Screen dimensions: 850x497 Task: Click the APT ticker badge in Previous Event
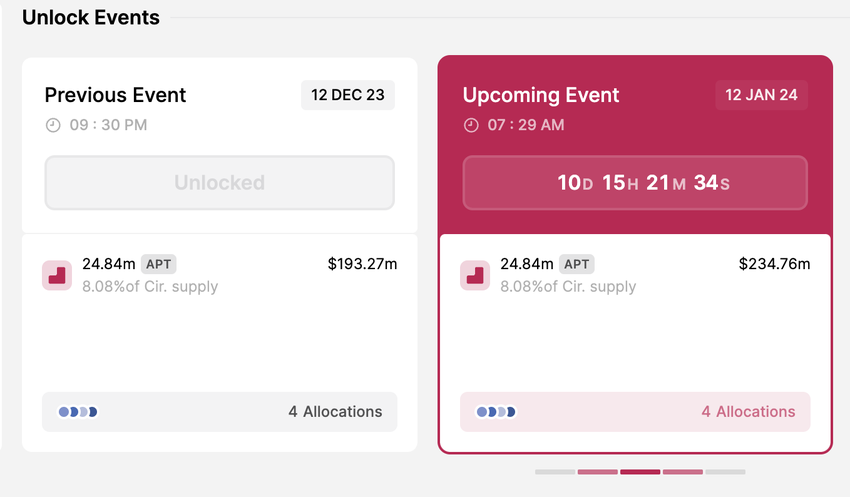coord(158,264)
